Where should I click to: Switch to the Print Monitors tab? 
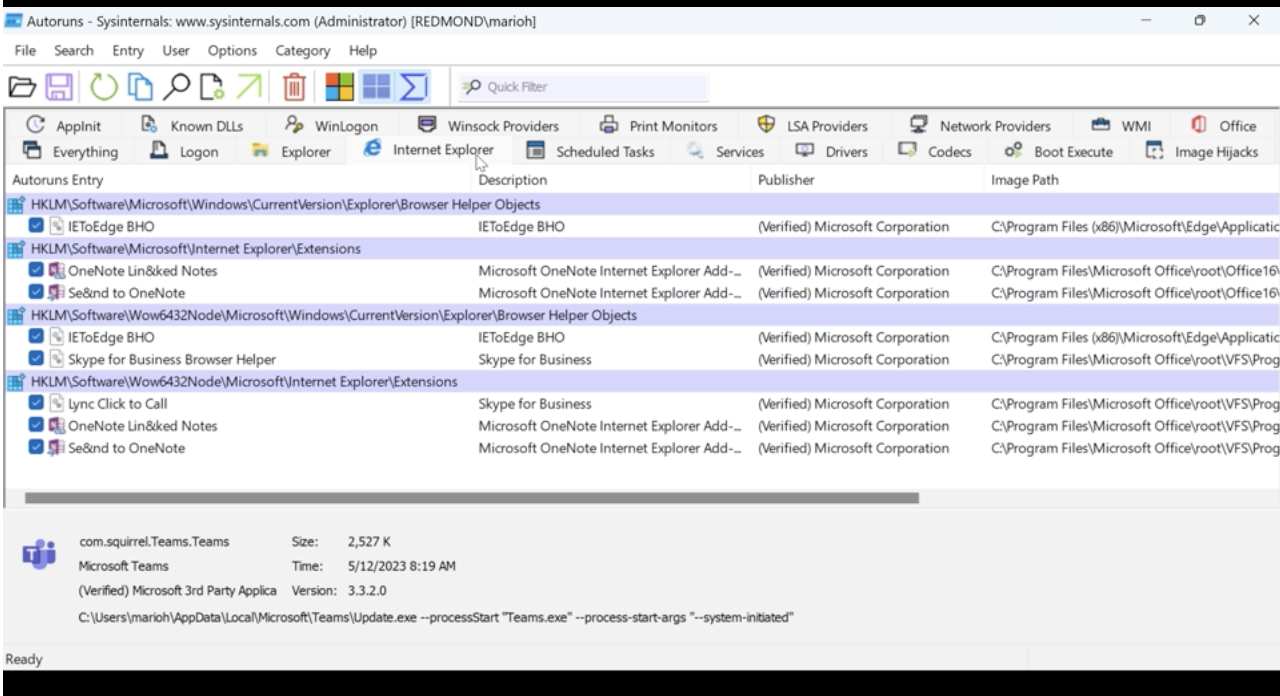pos(658,126)
